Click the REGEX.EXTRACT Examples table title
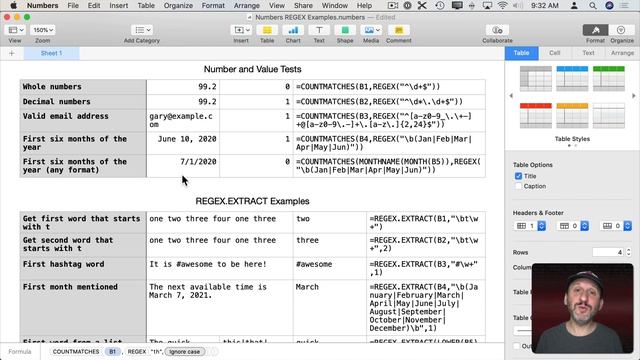This screenshot has width=640, height=360. point(253,201)
